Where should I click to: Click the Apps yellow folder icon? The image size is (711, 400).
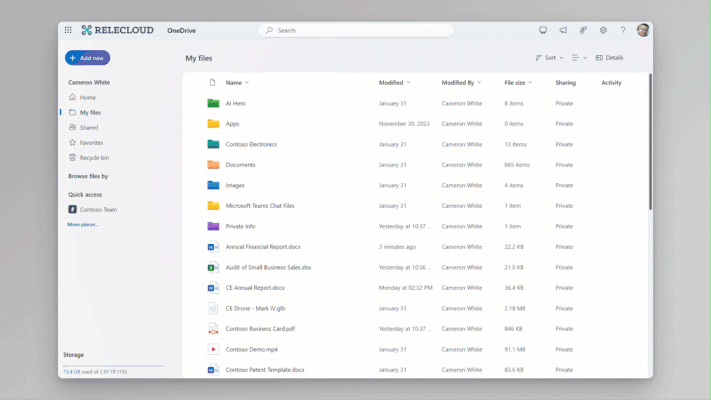(x=213, y=123)
